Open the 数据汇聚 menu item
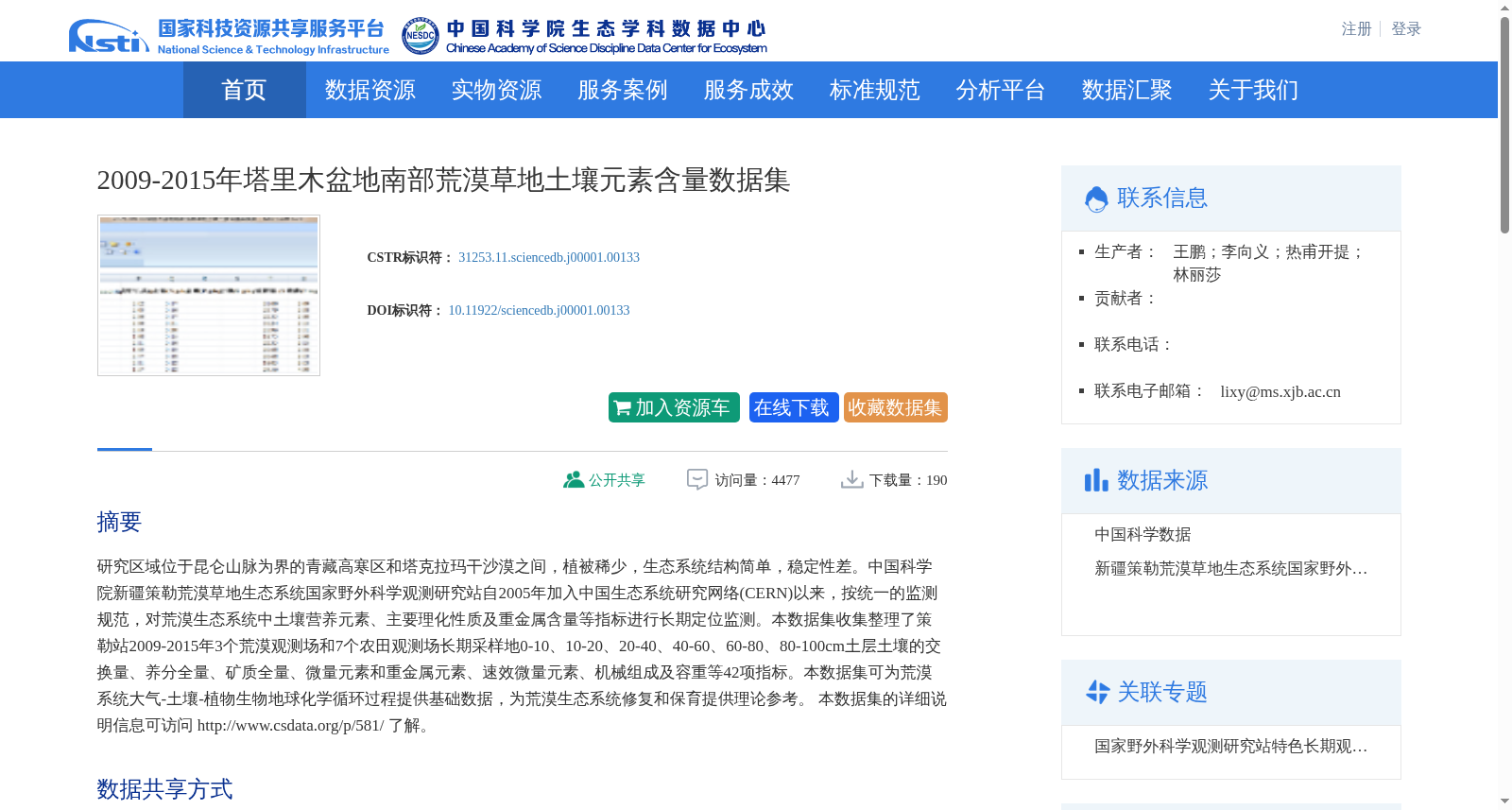The width and height of the screenshot is (1512, 810). pos(1126,90)
